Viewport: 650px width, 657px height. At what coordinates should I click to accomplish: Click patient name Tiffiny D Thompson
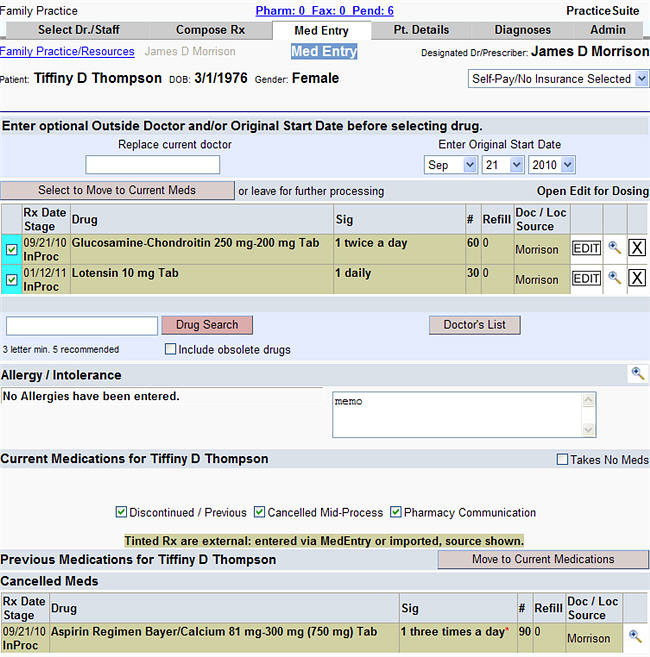[98, 78]
